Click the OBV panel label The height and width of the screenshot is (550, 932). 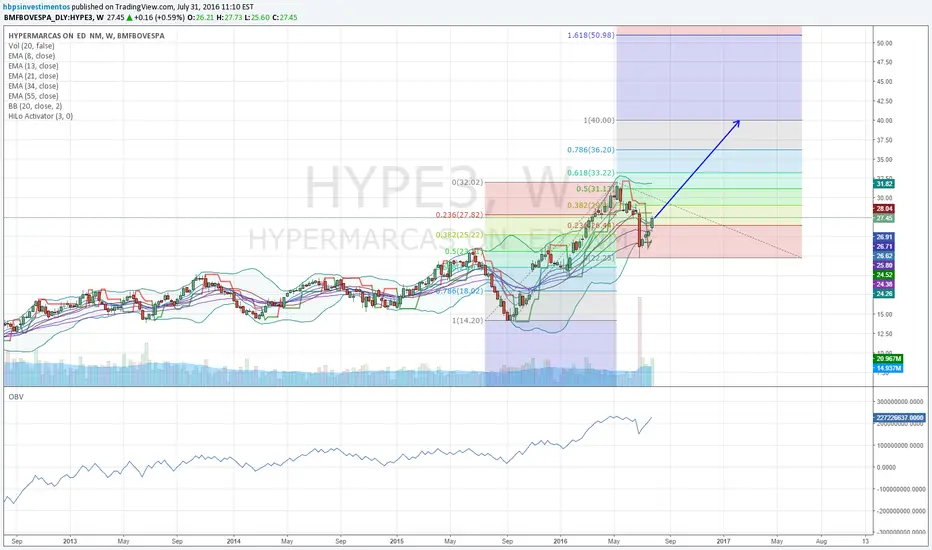pyautogui.click(x=16, y=397)
